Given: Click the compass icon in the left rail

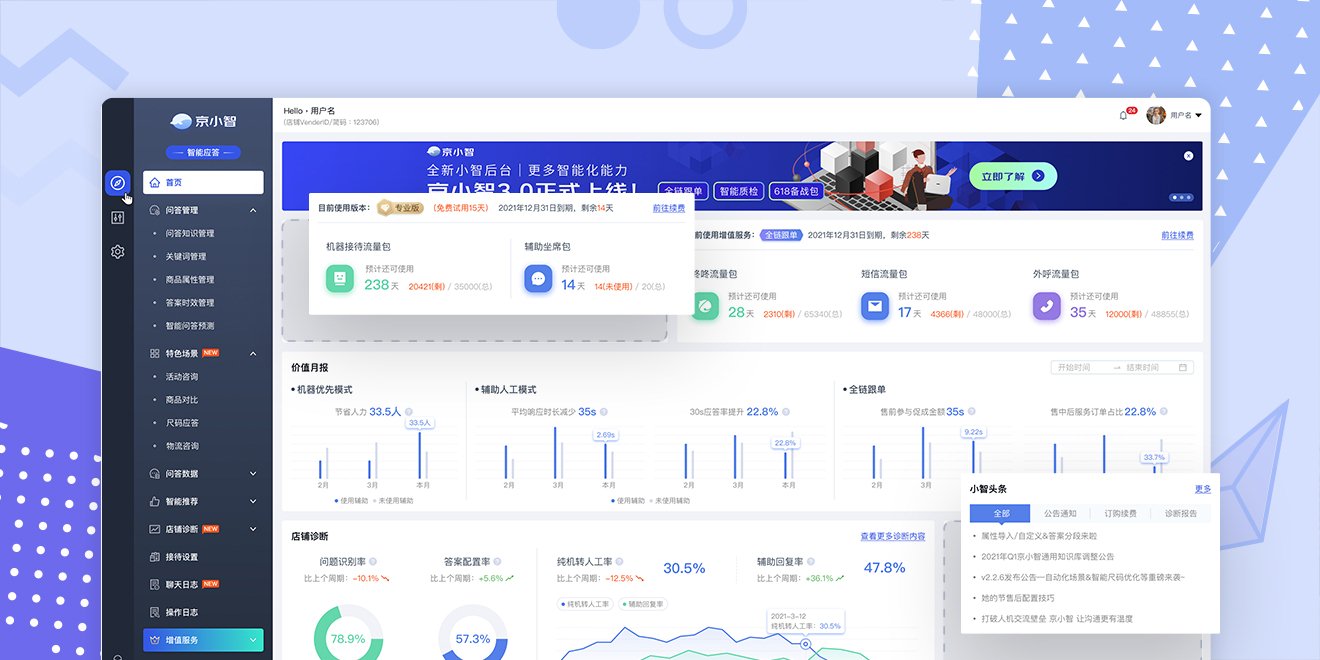Looking at the screenshot, I should (117, 183).
